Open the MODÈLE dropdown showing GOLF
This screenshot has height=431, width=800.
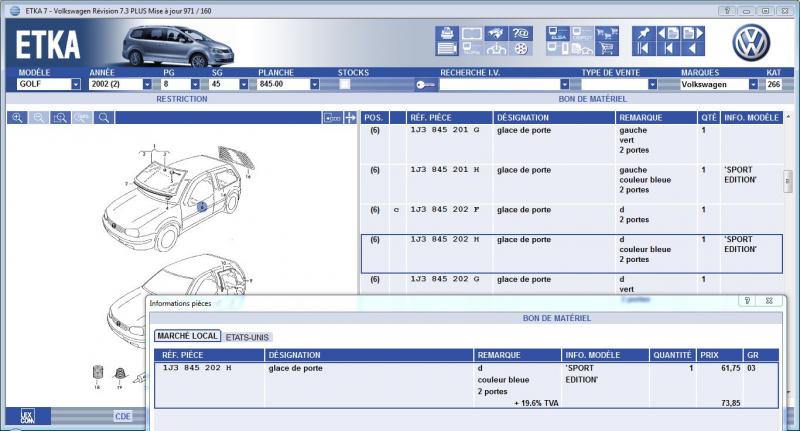(76, 84)
